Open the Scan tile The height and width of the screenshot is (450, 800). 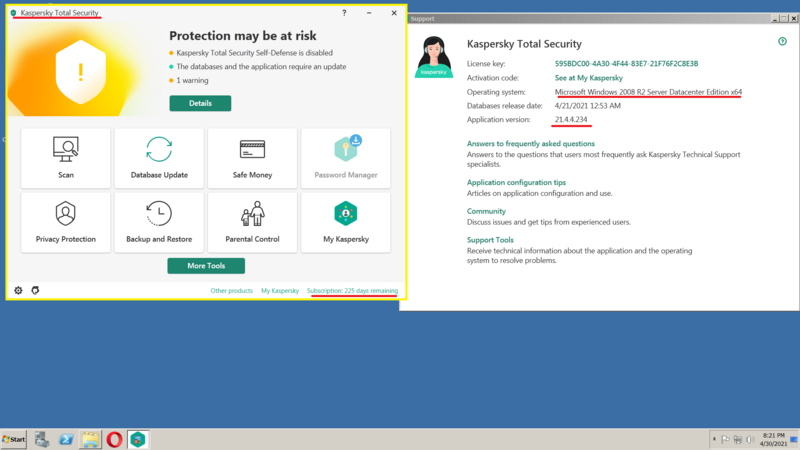tap(66, 158)
